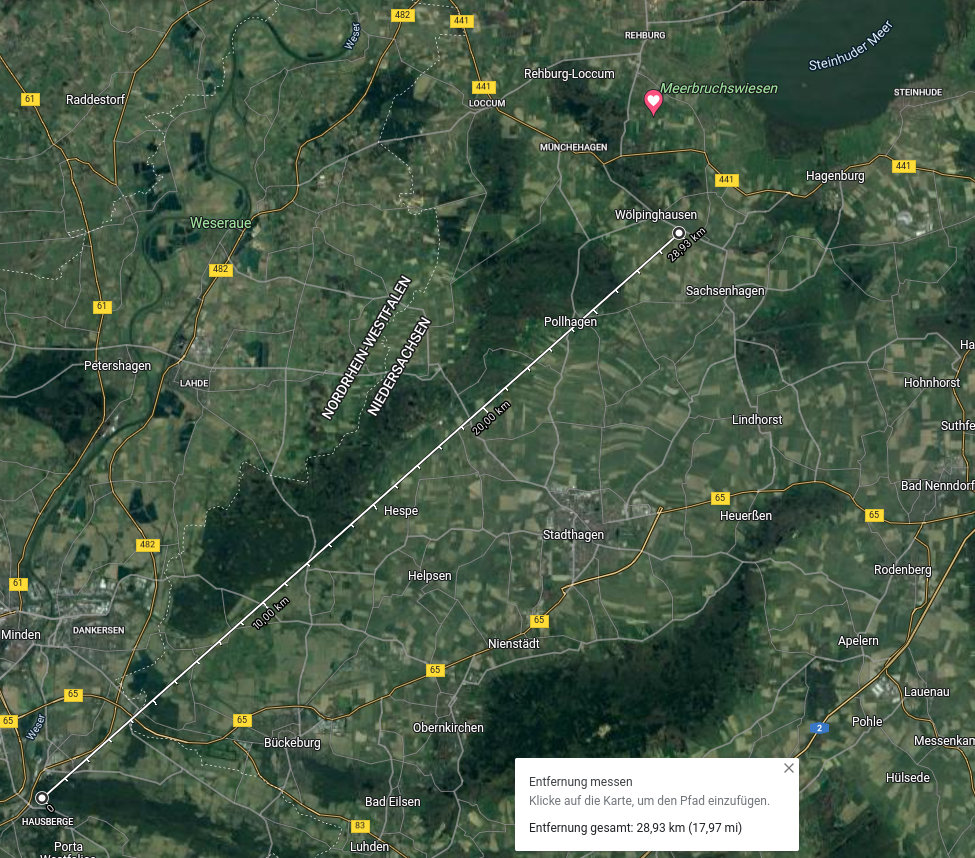Click the 65 road shield near Heuerßen
This screenshot has width=975, height=858.
(x=720, y=497)
